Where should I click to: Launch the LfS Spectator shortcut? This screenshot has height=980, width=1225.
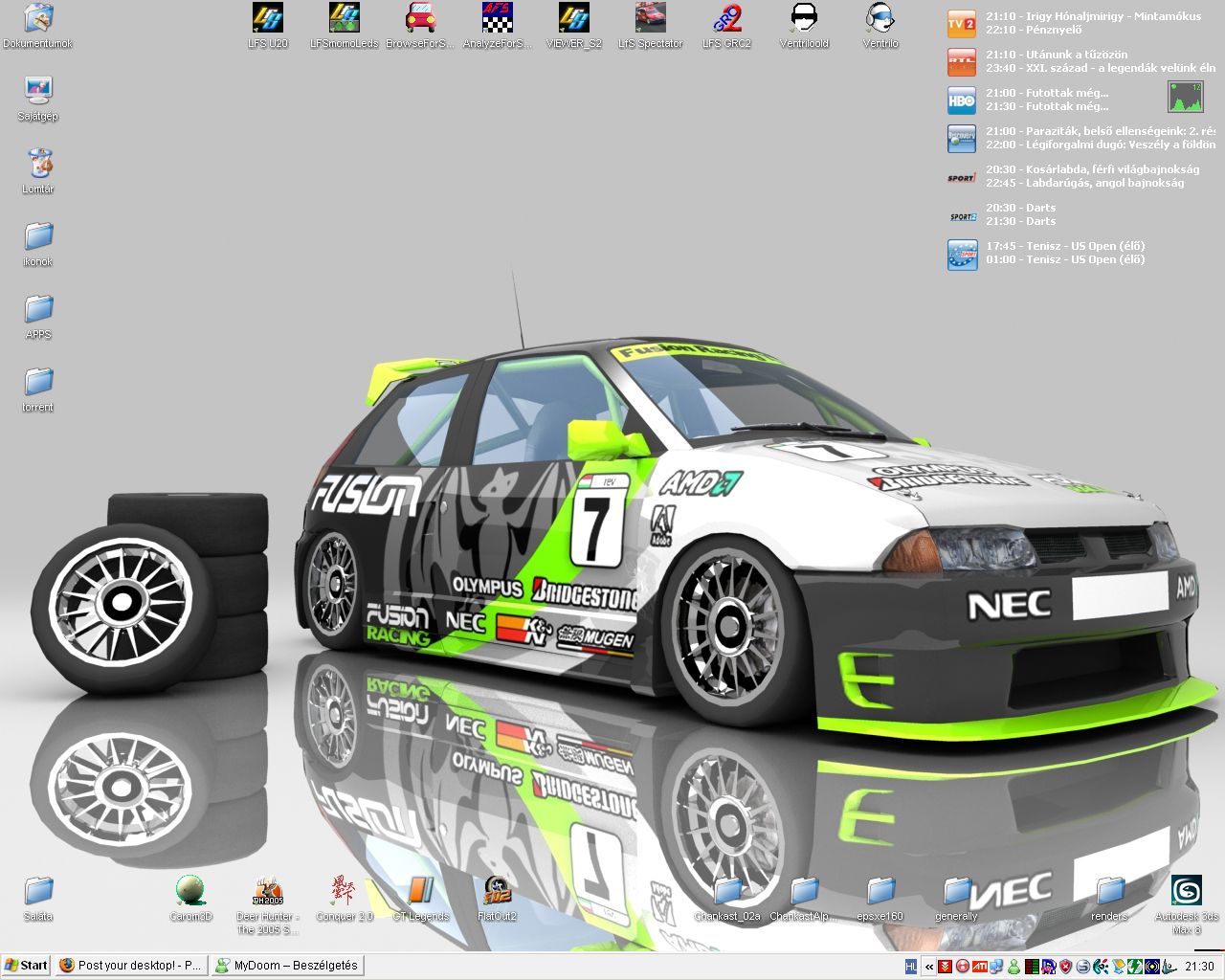pos(651,26)
